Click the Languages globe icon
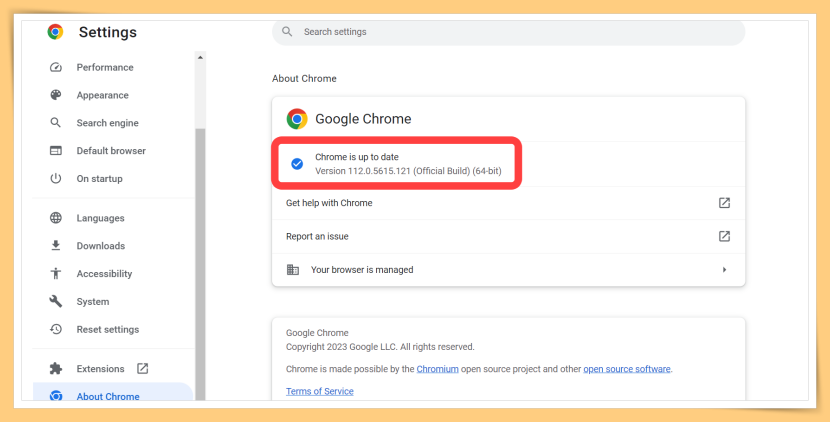 pyautogui.click(x=56, y=218)
